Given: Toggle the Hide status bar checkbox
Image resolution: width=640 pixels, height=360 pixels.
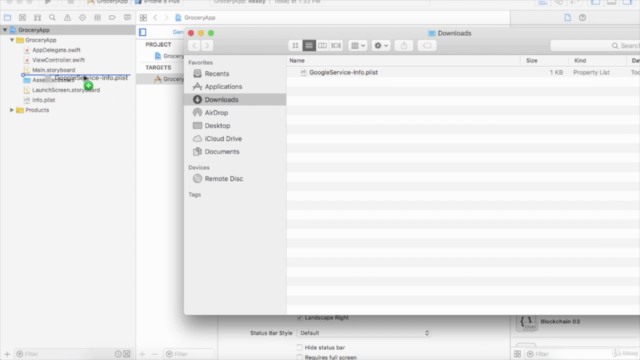Looking at the screenshot, I should [x=300, y=347].
